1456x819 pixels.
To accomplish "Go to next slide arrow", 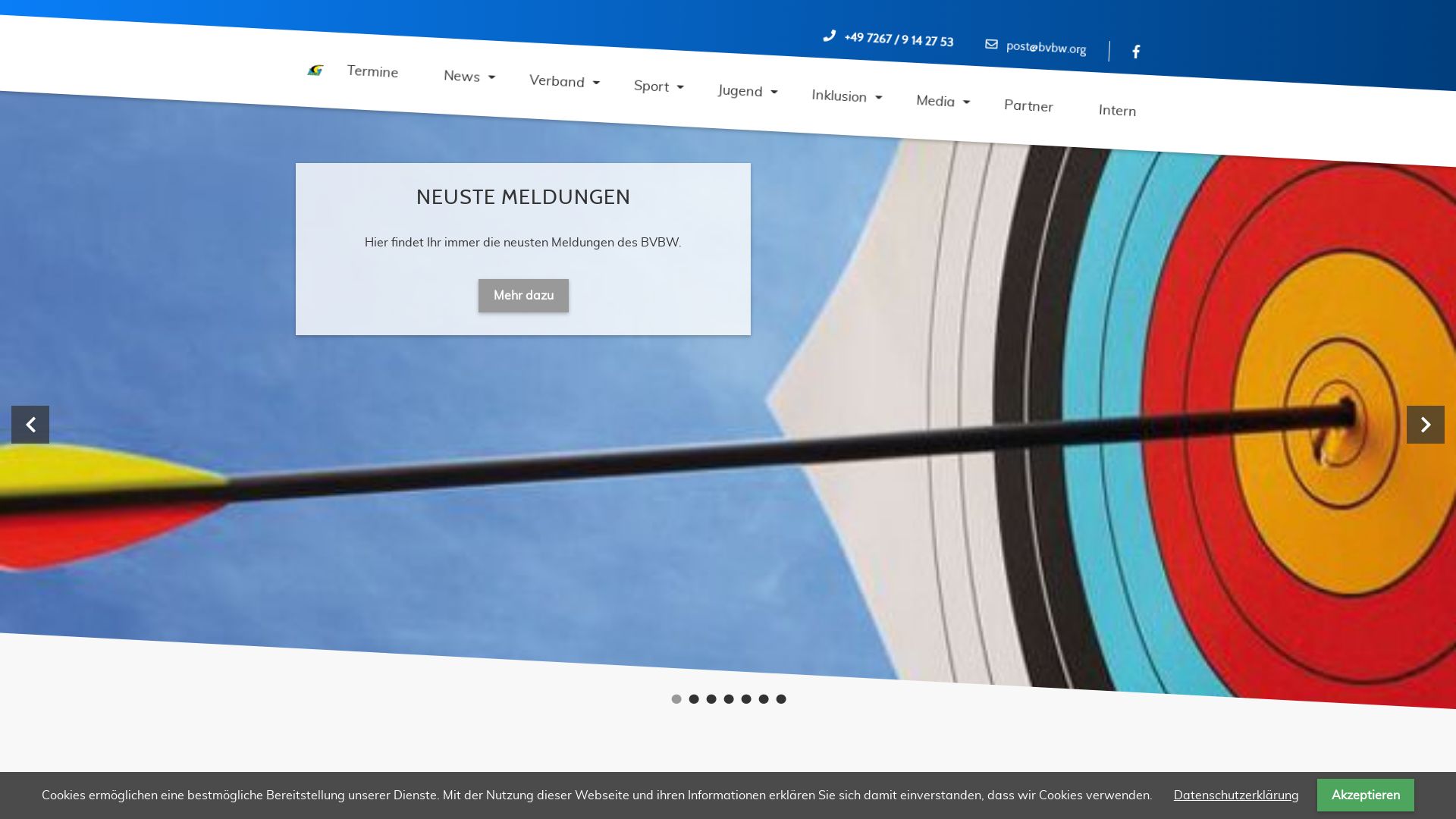I will [x=1426, y=425].
